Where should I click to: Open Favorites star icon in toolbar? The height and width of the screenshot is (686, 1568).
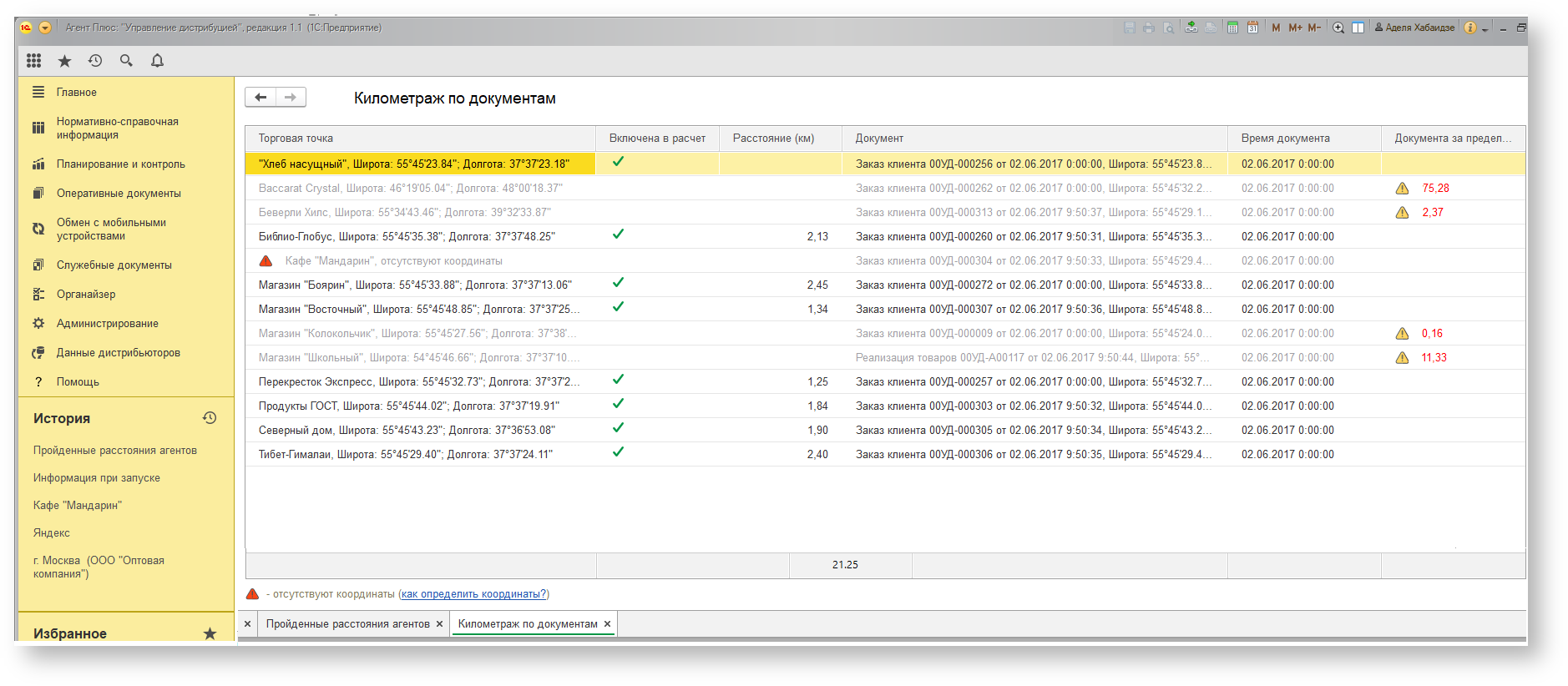point(64,61)
